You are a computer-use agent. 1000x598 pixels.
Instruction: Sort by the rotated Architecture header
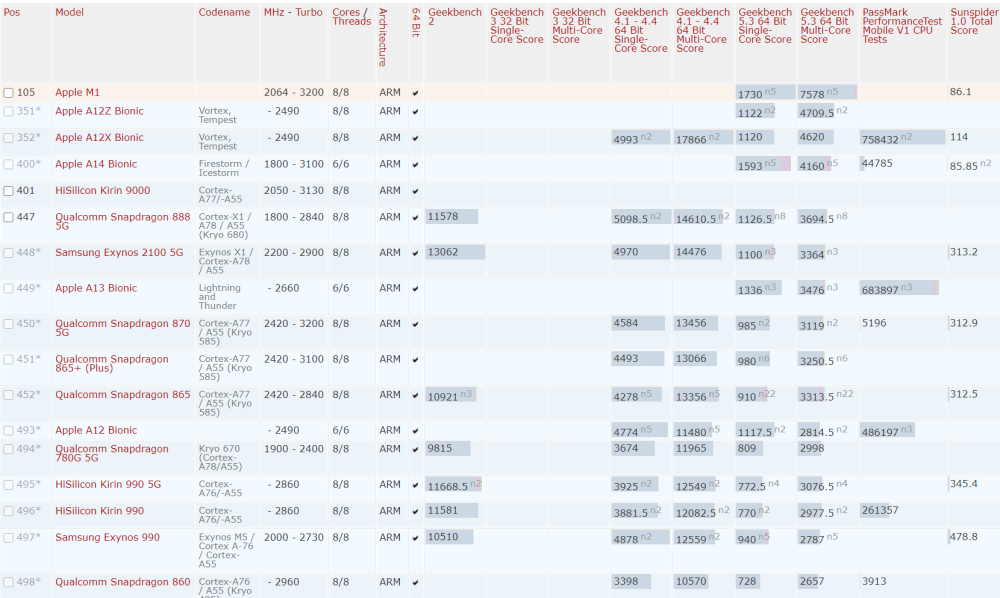383,37
